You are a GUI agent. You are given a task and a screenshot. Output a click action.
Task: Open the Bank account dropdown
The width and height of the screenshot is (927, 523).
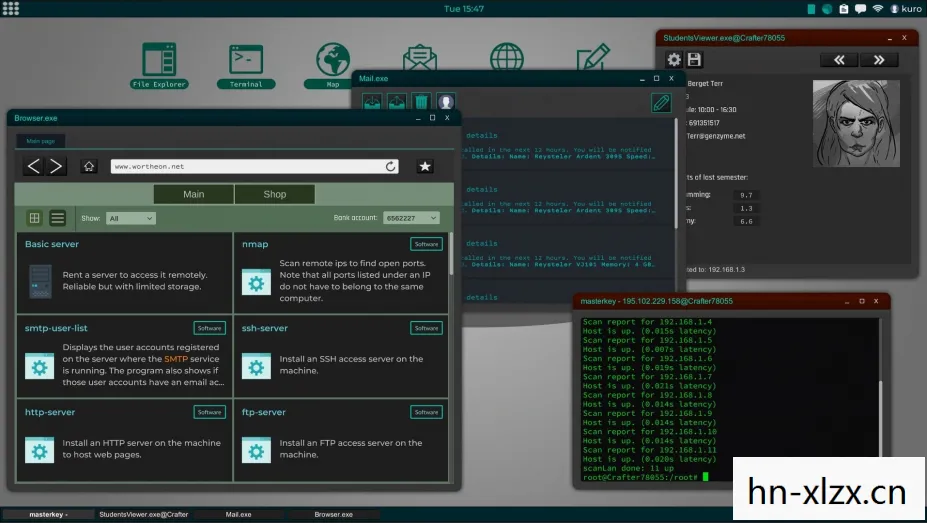pyautogui.click(x=411, y=218)
